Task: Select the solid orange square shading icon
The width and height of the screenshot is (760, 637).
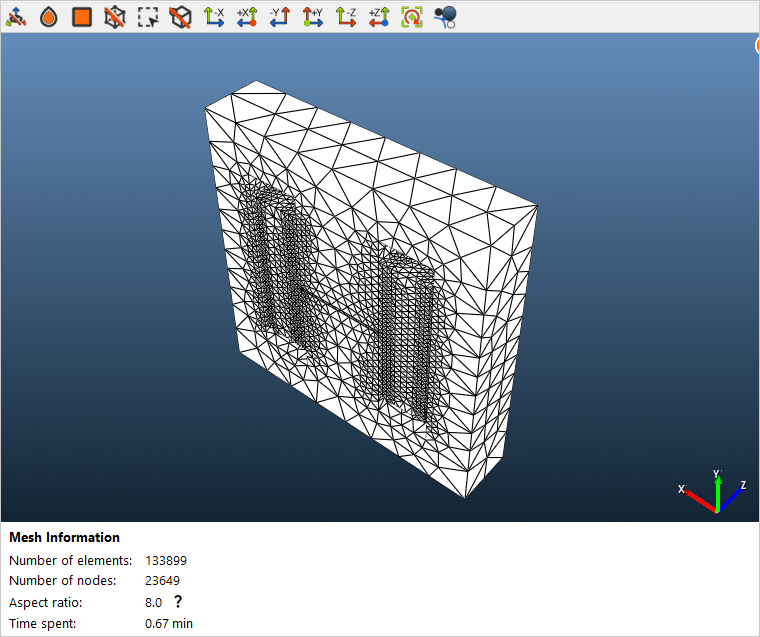Action: point(82,17)
